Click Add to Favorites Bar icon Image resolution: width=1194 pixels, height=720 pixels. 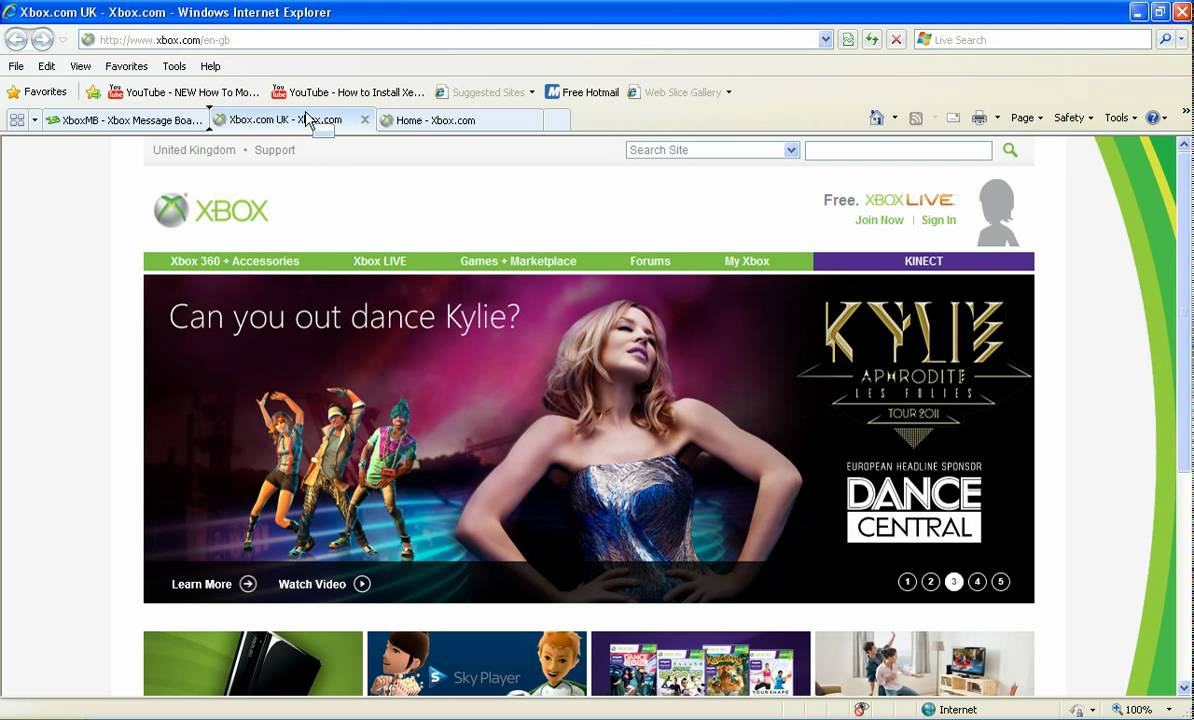point(93,92)
